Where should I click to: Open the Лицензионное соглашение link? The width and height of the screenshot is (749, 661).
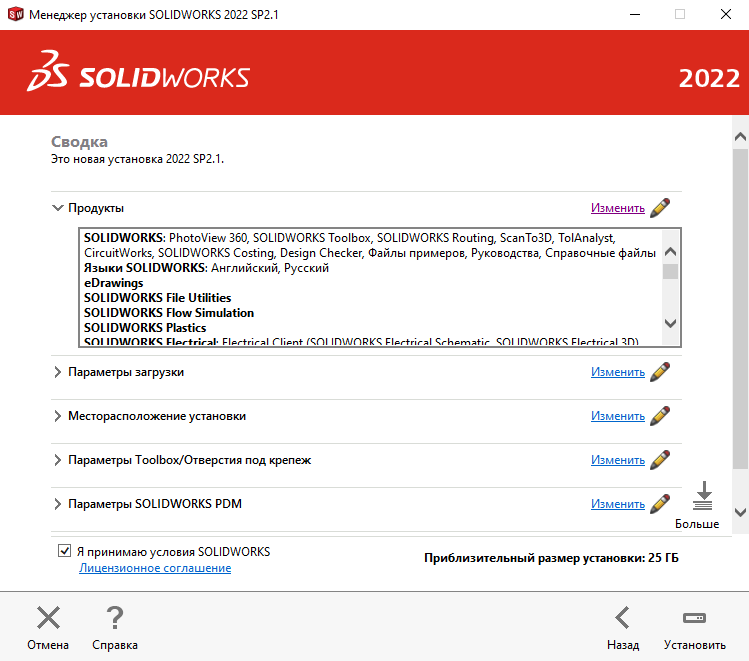click(x=155, y=568)
